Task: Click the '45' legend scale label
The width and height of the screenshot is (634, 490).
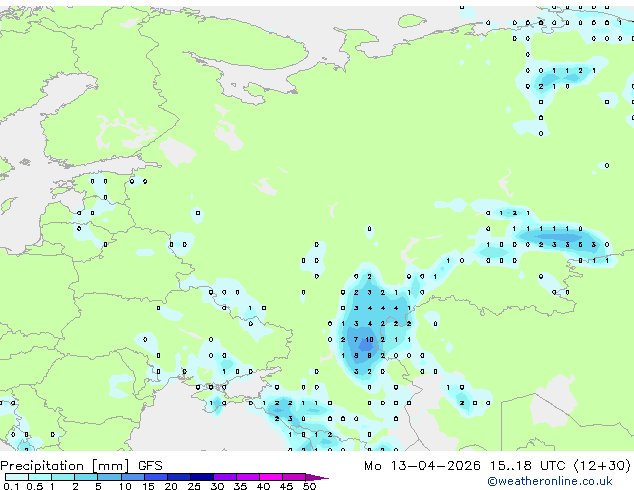Action: (x=286, y=486)
